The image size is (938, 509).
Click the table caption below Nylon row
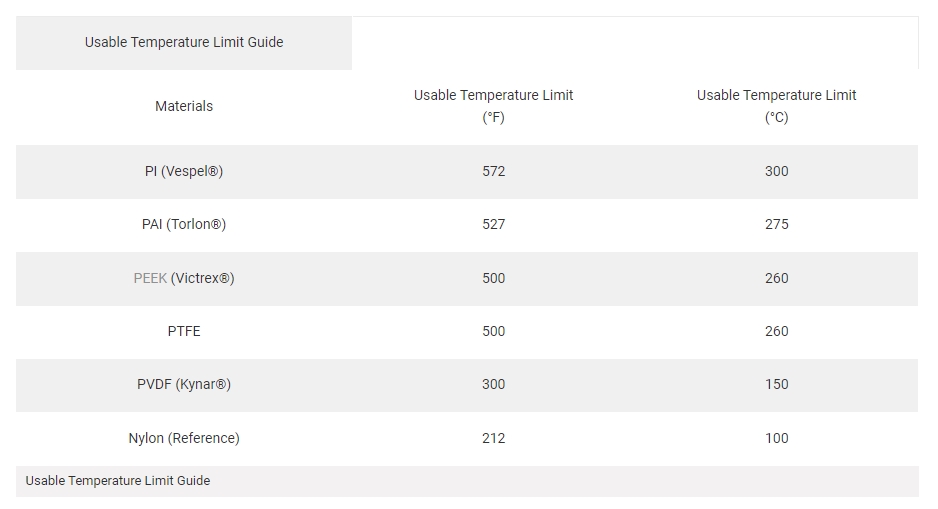pyautogui.click(x=118, y=481)
